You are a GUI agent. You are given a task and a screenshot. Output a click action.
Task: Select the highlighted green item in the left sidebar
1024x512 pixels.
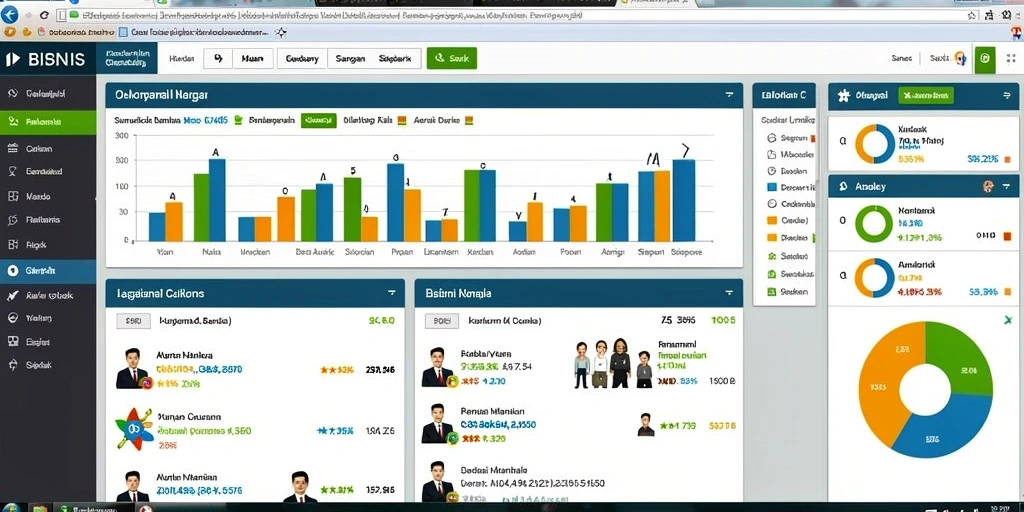pyautogui.click(x=48, y=122)
